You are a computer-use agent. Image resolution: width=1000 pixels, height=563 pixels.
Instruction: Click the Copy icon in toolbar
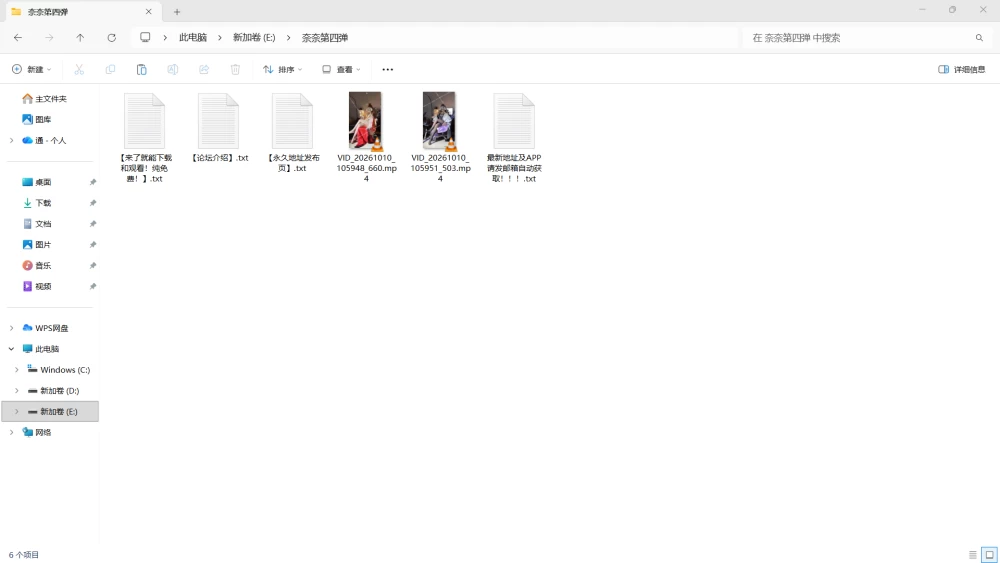(110, 69)
